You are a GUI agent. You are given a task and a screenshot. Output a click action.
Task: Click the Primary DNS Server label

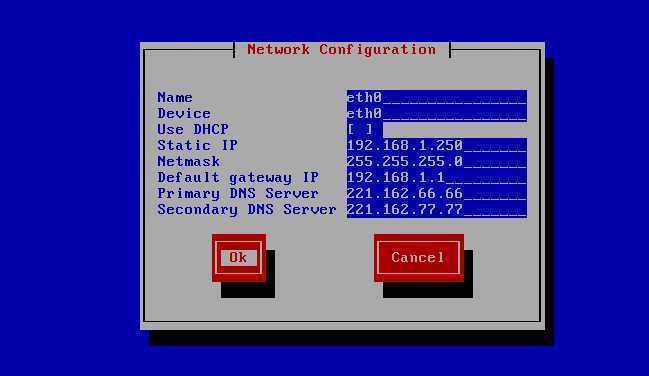click(238, 194)
